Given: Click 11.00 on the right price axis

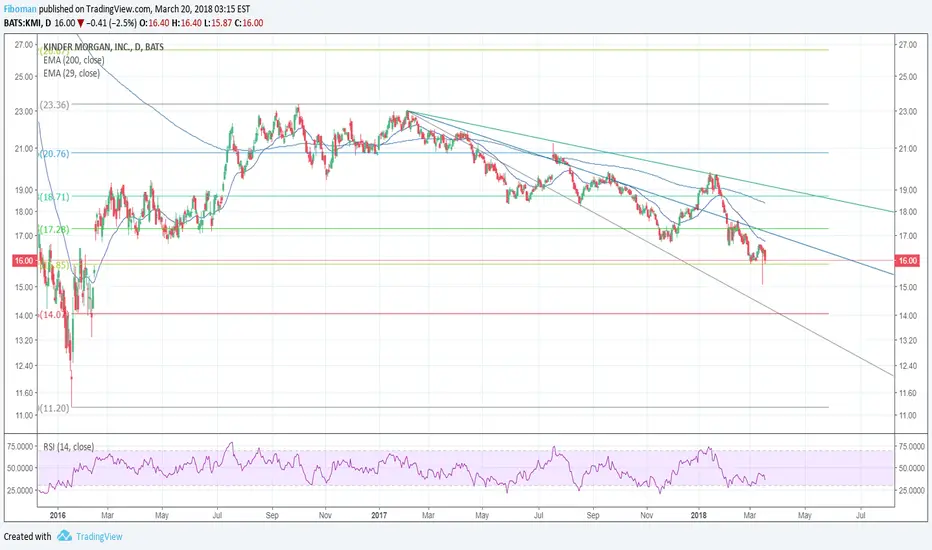Looking at the screenshot, I should point(907,416).
